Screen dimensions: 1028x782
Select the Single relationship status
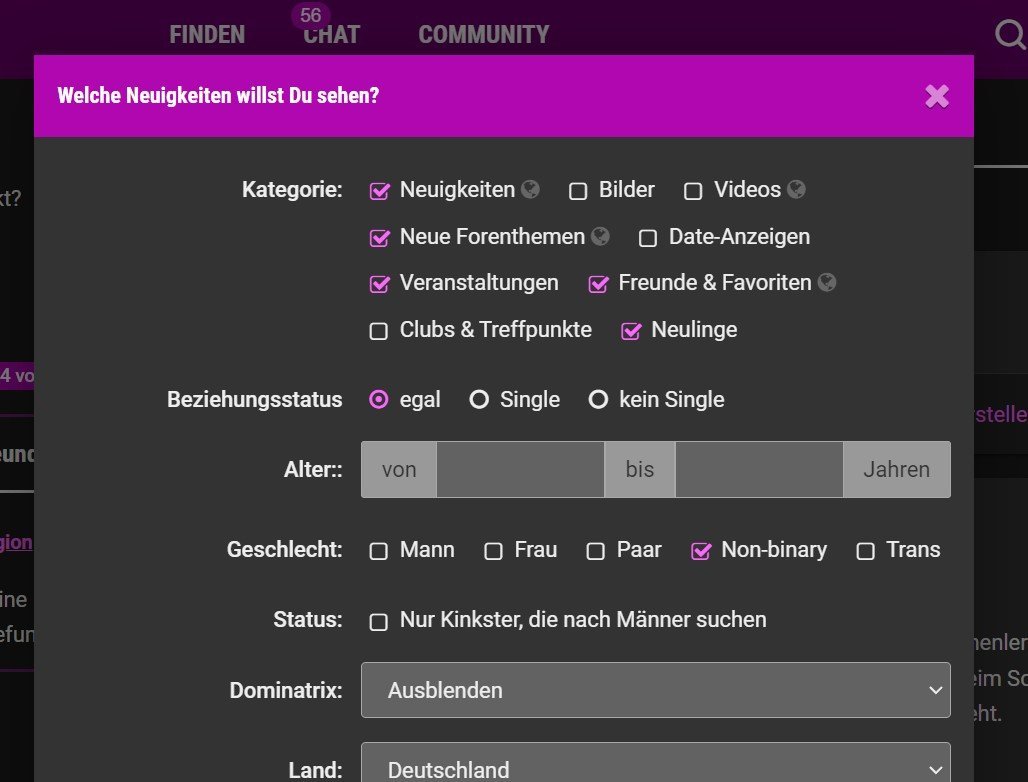(479, 400)
